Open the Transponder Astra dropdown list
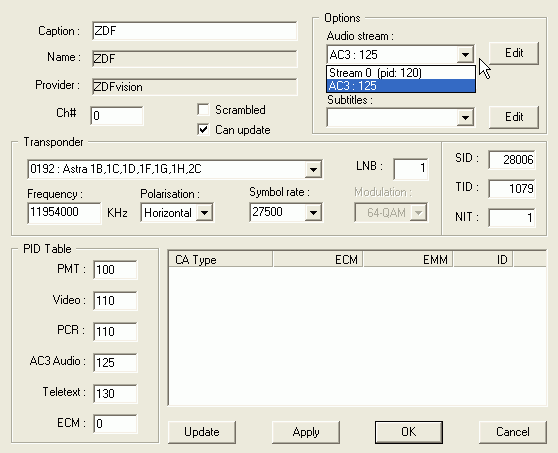 coord(313,169)
